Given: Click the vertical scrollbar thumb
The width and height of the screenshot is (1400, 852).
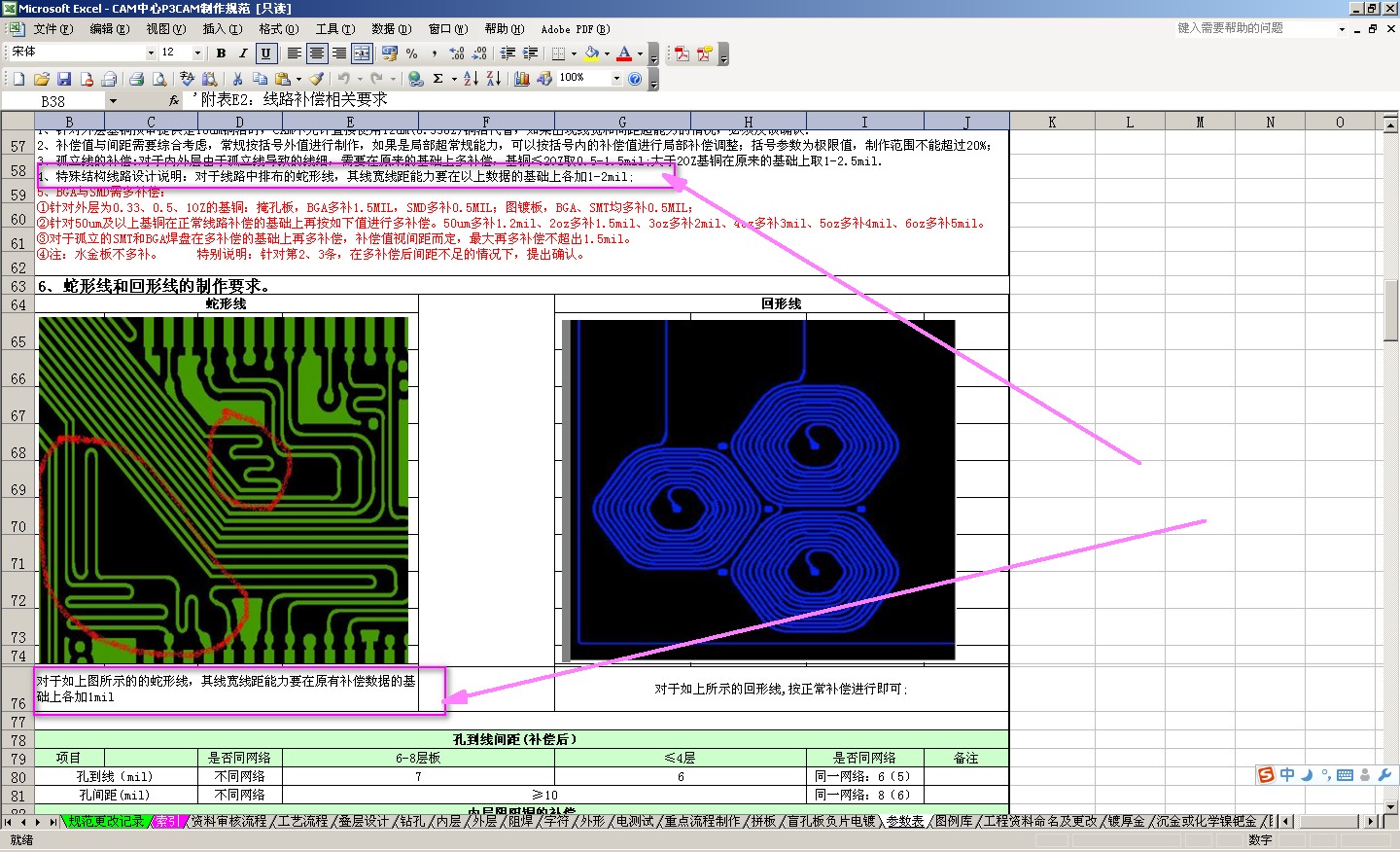Looking at the screenshot, I should tap(1390, 309).
